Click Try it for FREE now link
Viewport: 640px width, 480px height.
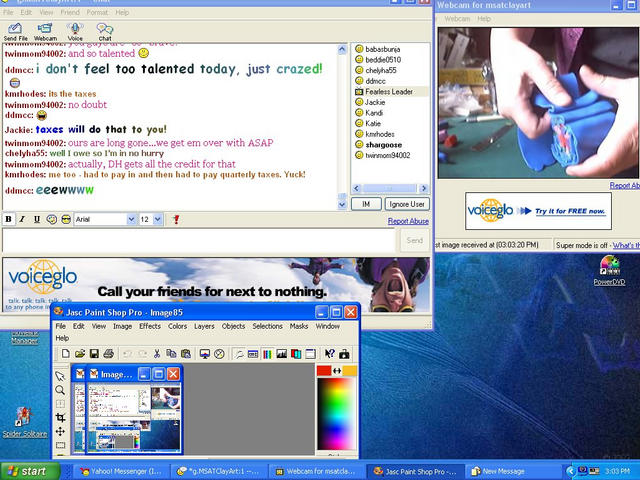point(570,211)
